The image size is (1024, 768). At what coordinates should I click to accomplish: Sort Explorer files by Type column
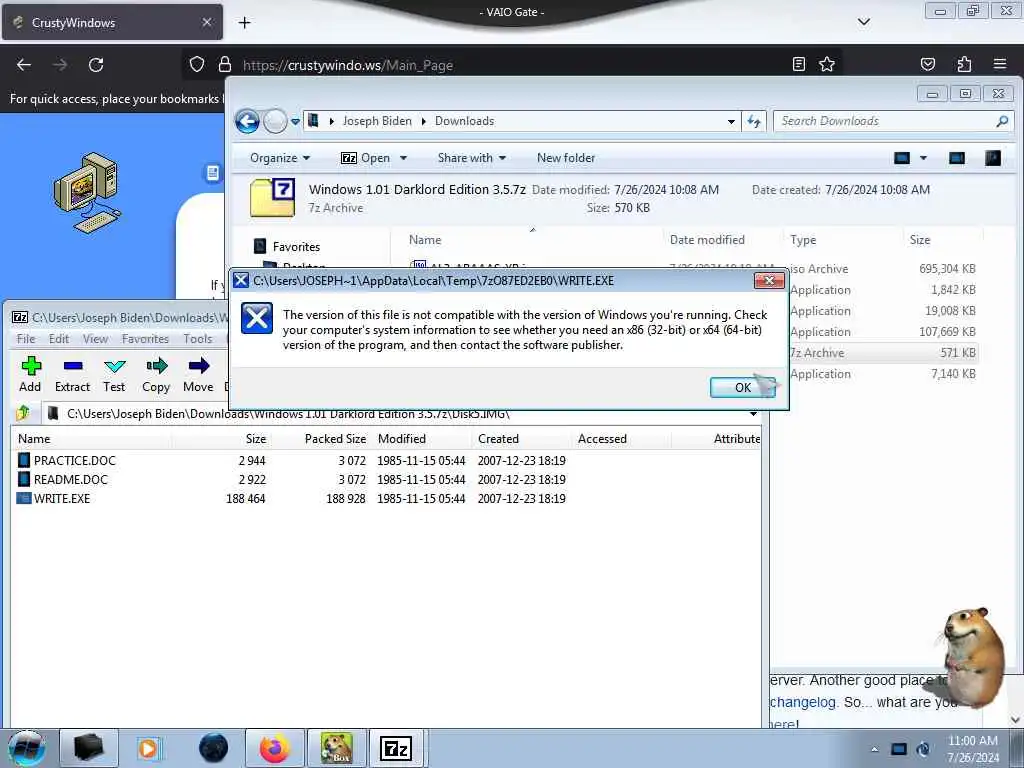click(803, 240)
